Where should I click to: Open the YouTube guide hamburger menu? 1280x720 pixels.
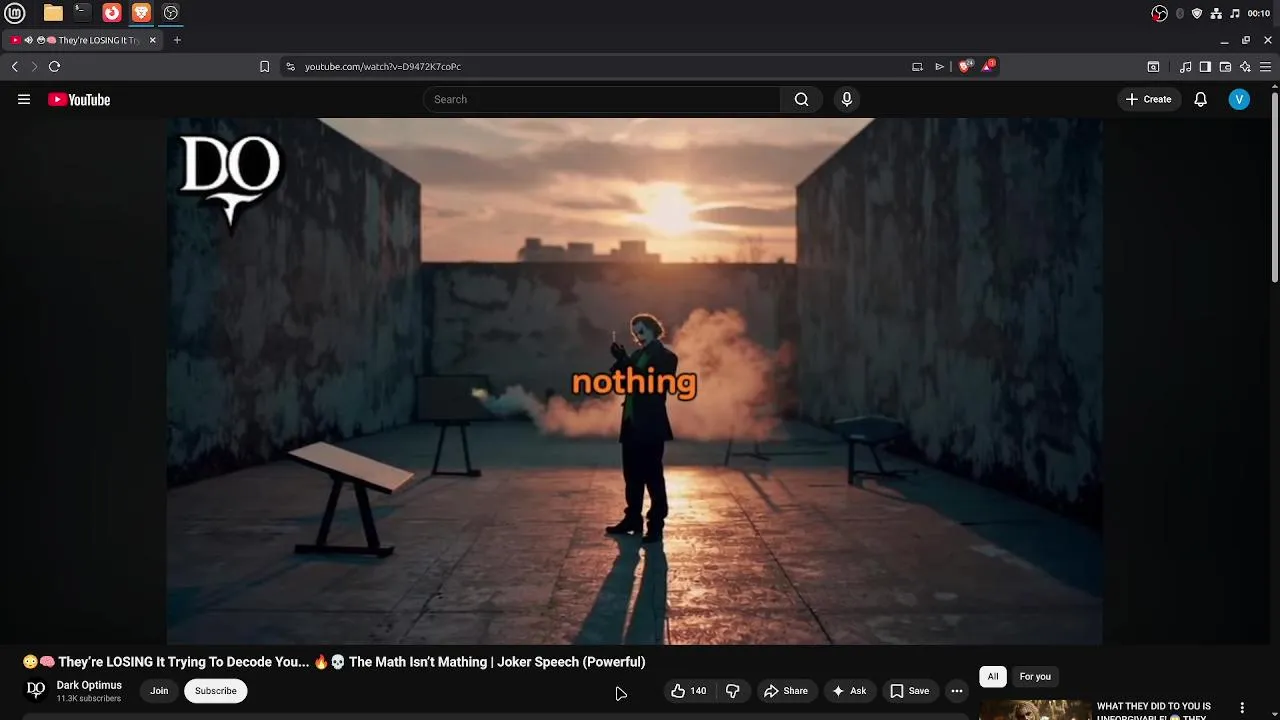tap(24, 99)
